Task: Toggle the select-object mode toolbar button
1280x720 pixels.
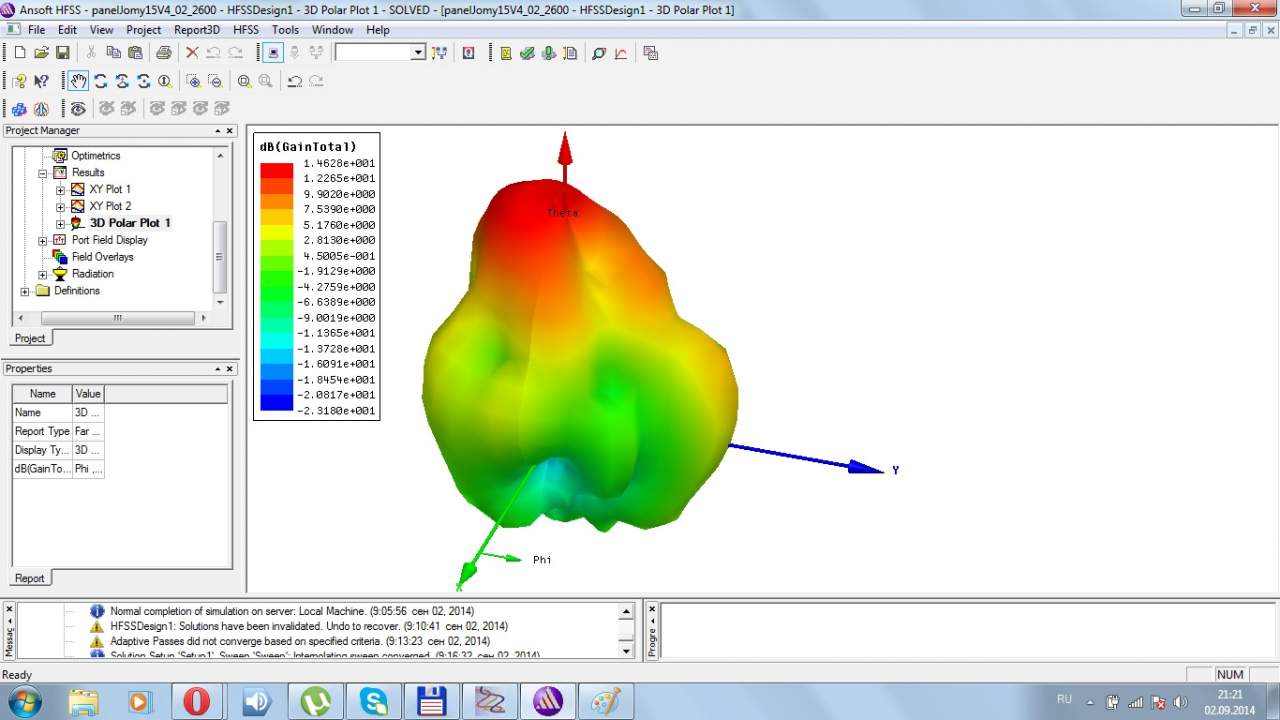Action: click(273, 53)
